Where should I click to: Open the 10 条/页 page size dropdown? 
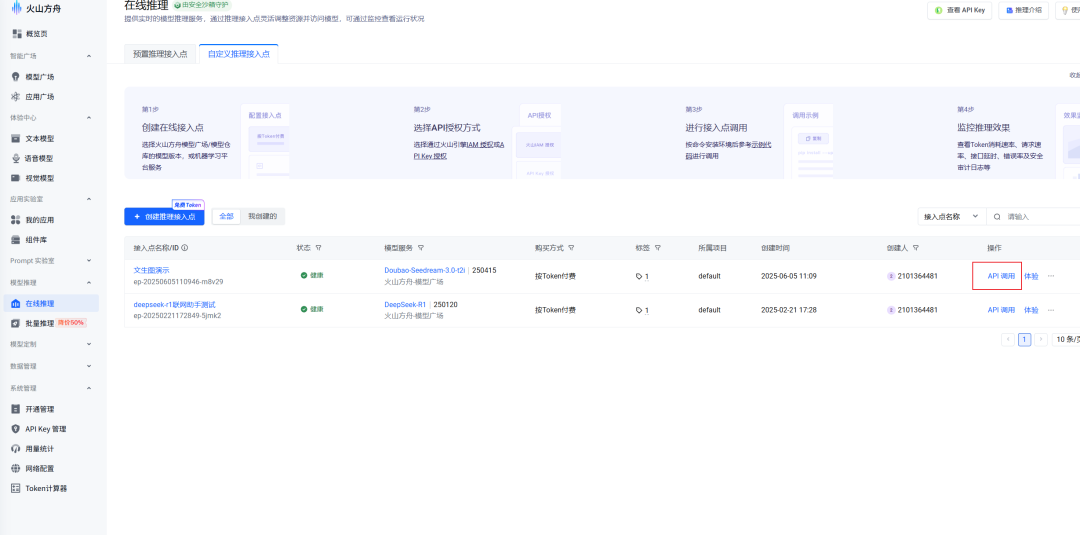click(1066, 339)
